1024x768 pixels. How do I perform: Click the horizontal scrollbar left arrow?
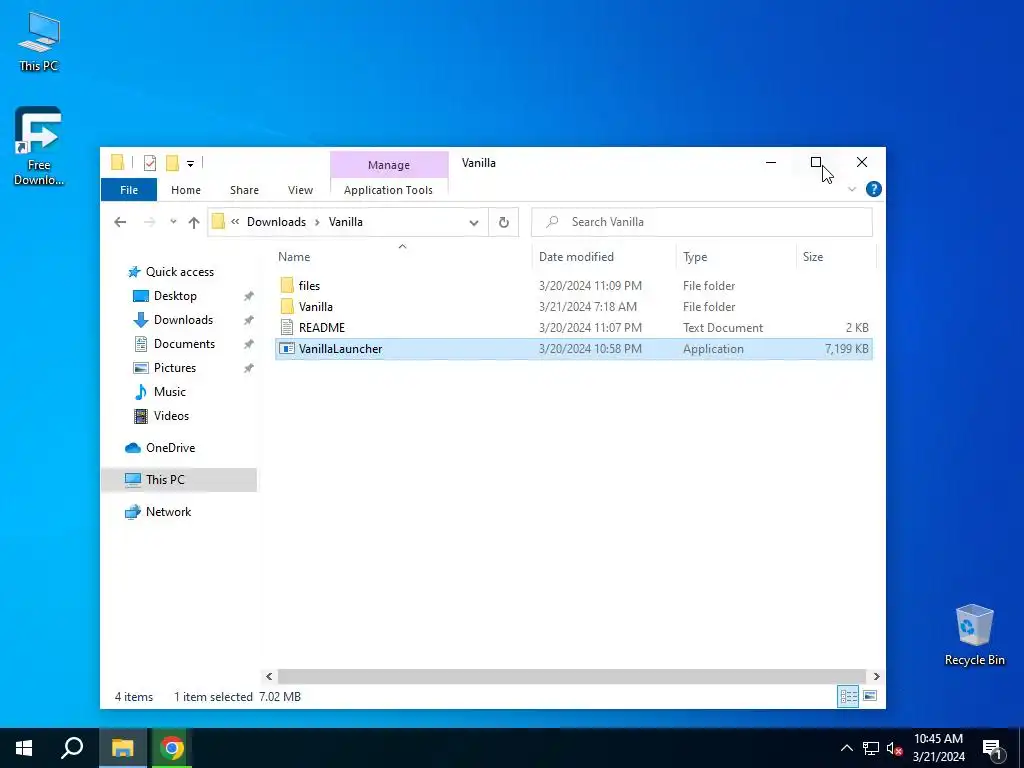tap(269, 677)
